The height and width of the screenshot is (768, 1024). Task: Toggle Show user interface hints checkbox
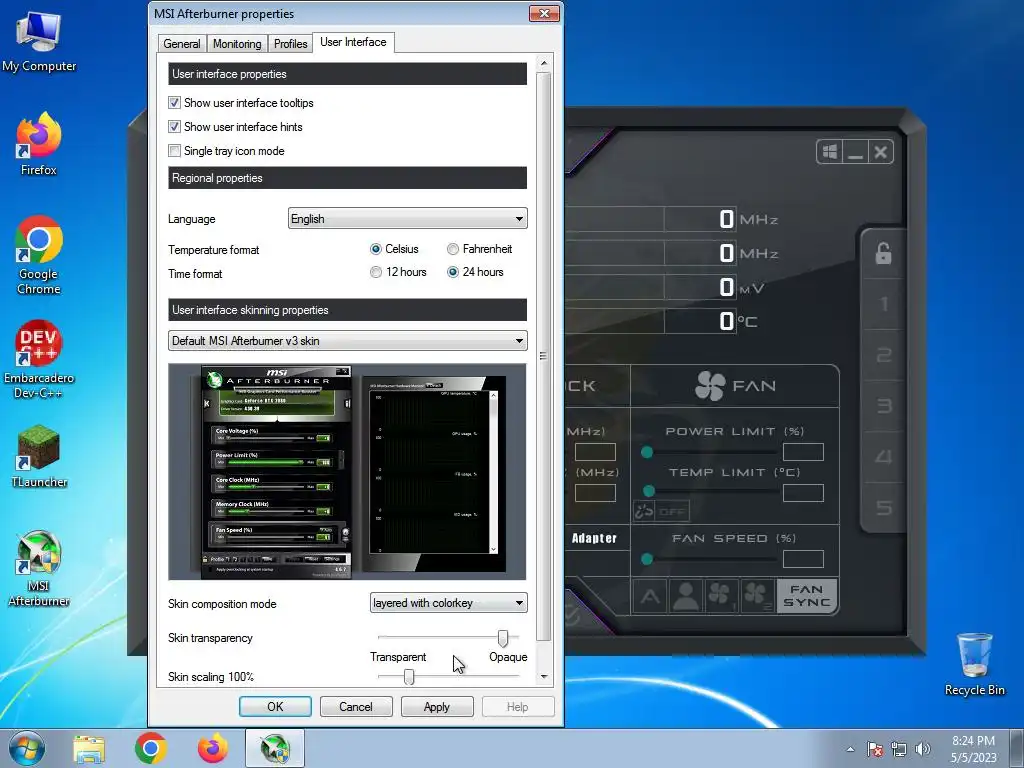pyautogui.click(x=174, y=127)
